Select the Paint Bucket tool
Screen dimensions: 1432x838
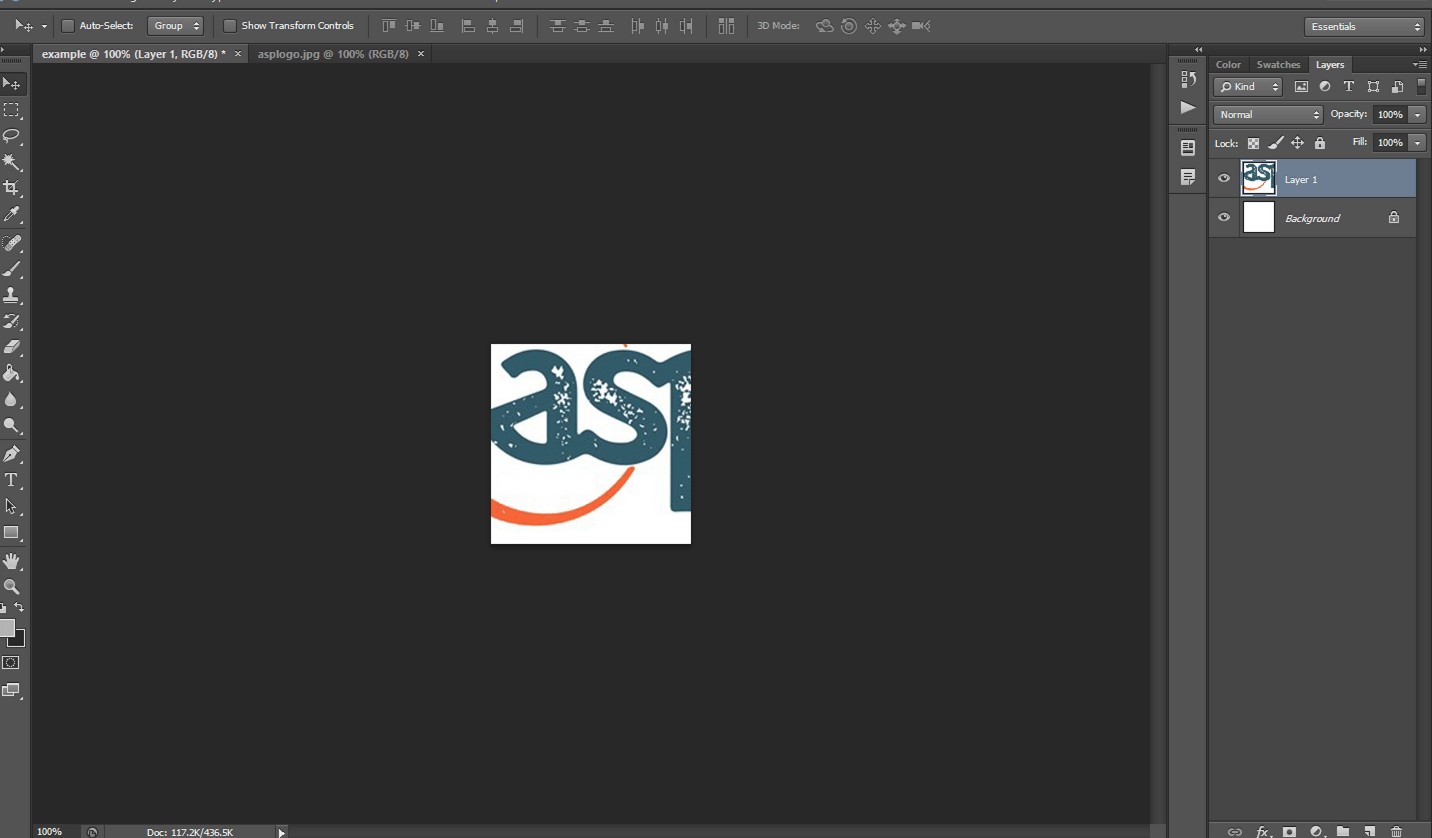[12, 373]
